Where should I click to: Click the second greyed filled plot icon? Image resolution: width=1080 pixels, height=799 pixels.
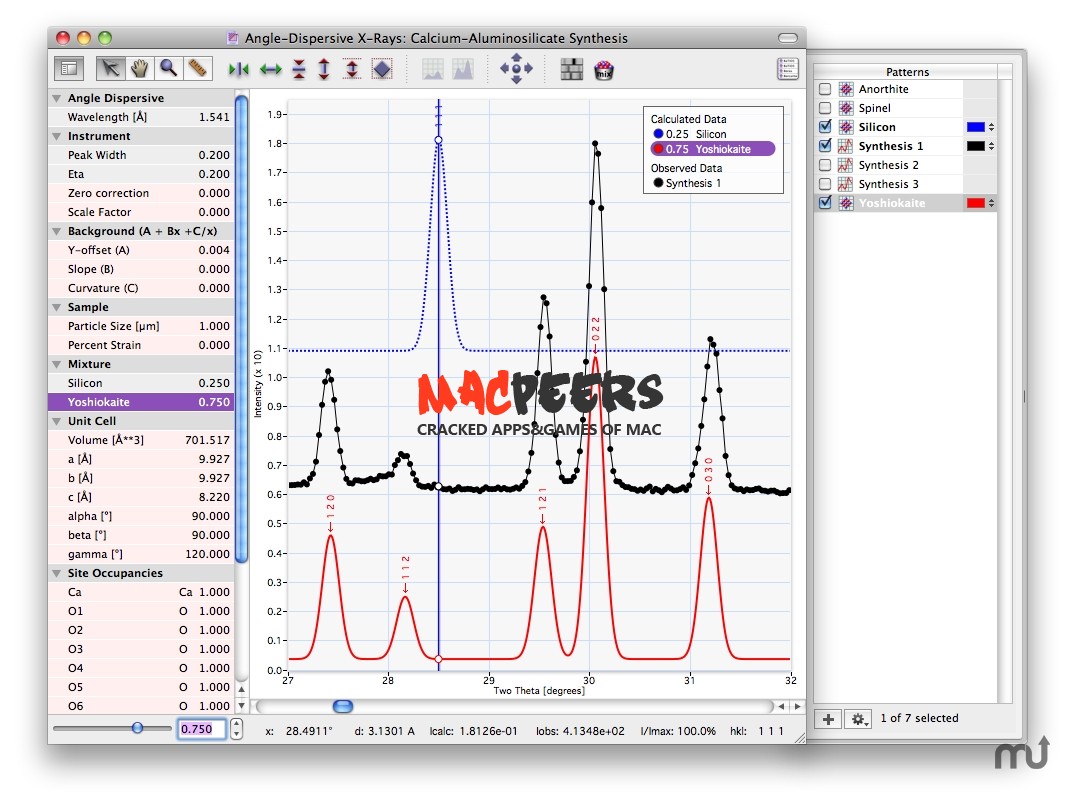(x=463, y=69)
